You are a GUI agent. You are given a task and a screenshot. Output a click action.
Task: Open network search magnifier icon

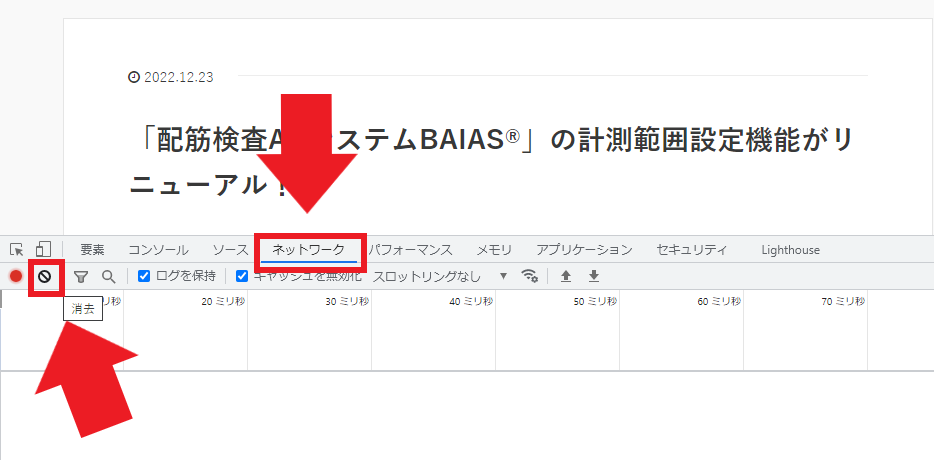pyautogui.click(x=108, y=276)
